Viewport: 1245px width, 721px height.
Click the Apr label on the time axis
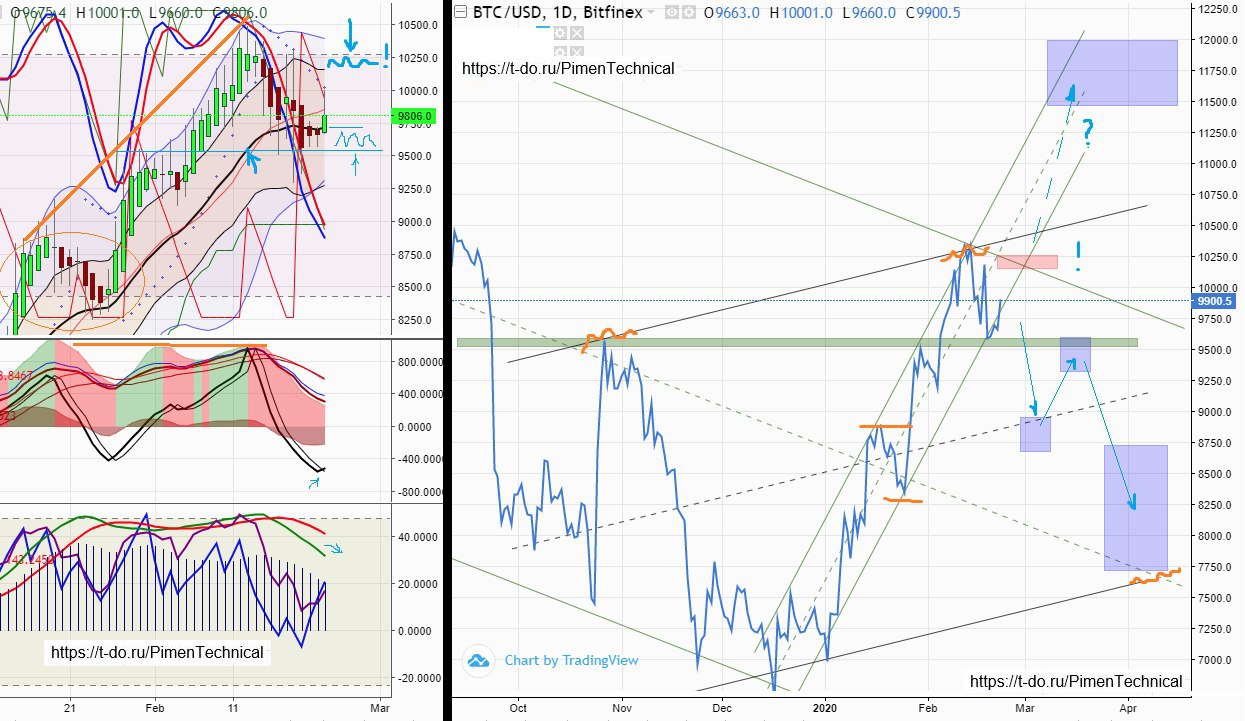pos(1128,706)
